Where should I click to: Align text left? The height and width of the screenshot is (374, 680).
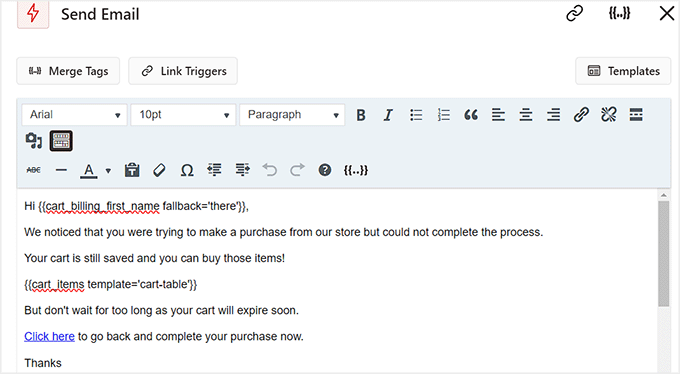pyautogui.click(x=498, y=115)
